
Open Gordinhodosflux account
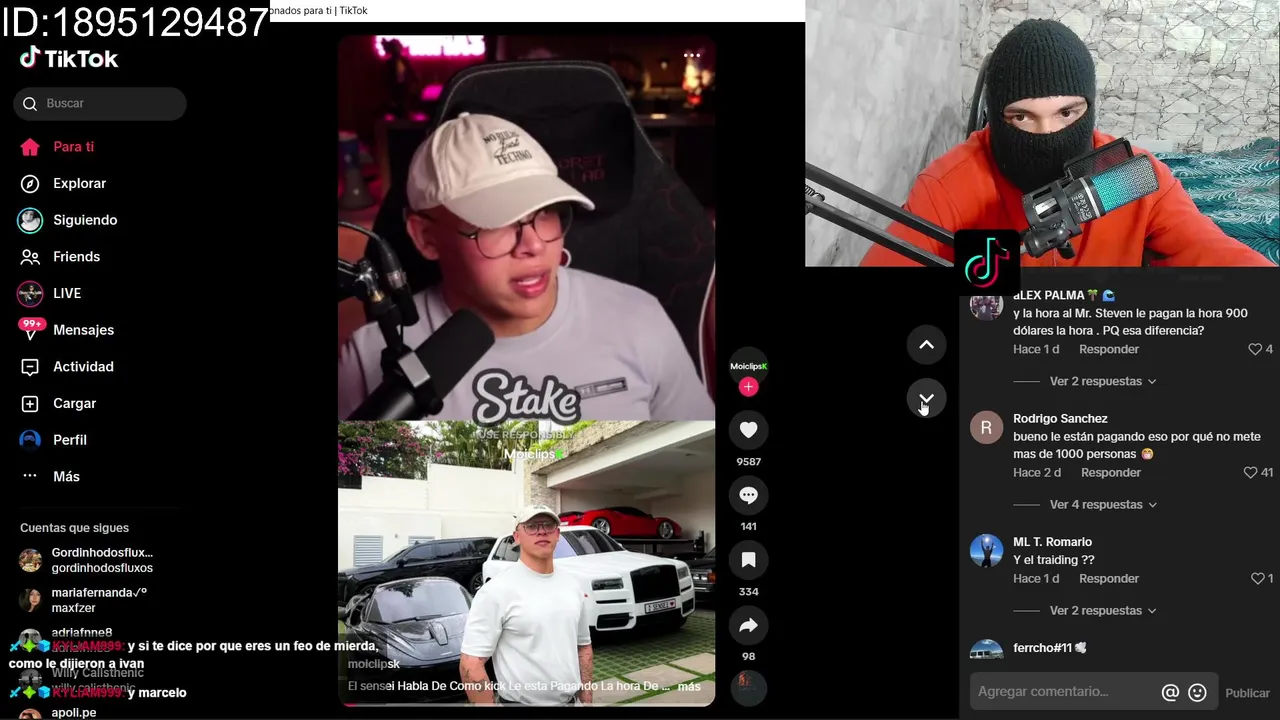pyautogui.click(x=87, y=560)
